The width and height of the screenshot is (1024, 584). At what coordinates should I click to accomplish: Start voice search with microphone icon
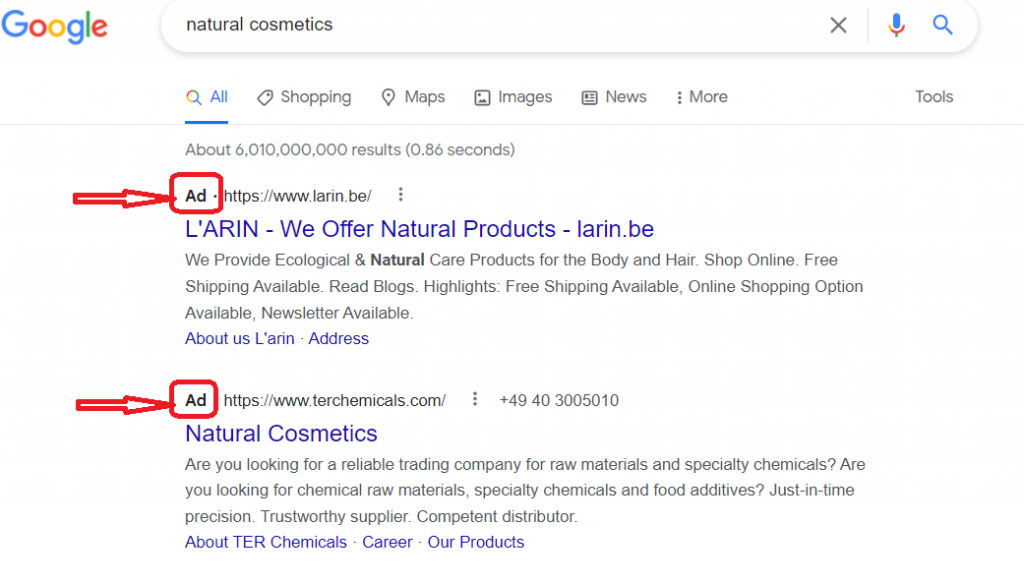896,25
